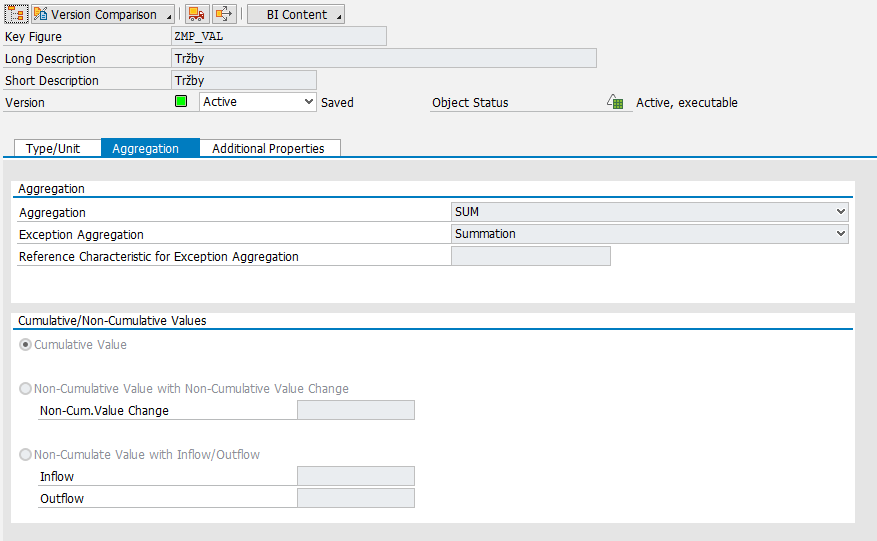Image resolution: width=877 pixels, height=541 pixels.
Task: Open the Version Comparison menu button
Action: 103,14
